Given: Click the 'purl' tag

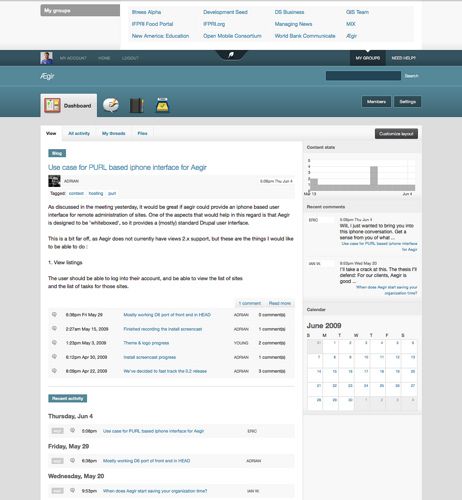Looking at the screenshot, I should point(112,193).
